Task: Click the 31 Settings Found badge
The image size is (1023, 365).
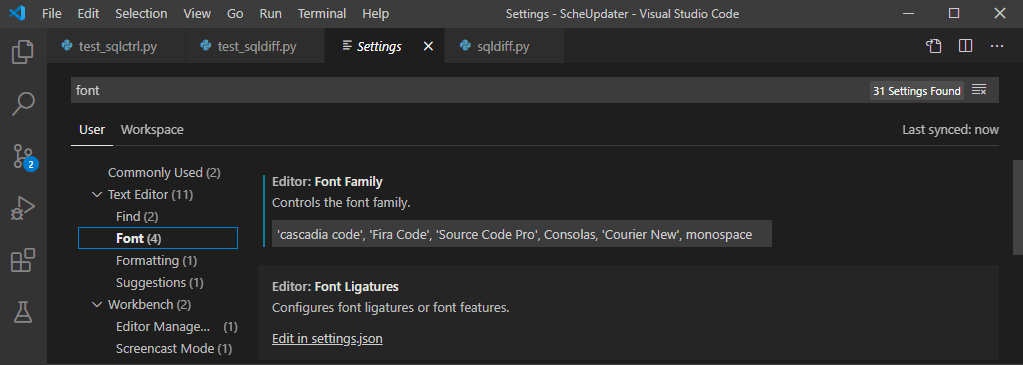Action: (x=917, y=91)
